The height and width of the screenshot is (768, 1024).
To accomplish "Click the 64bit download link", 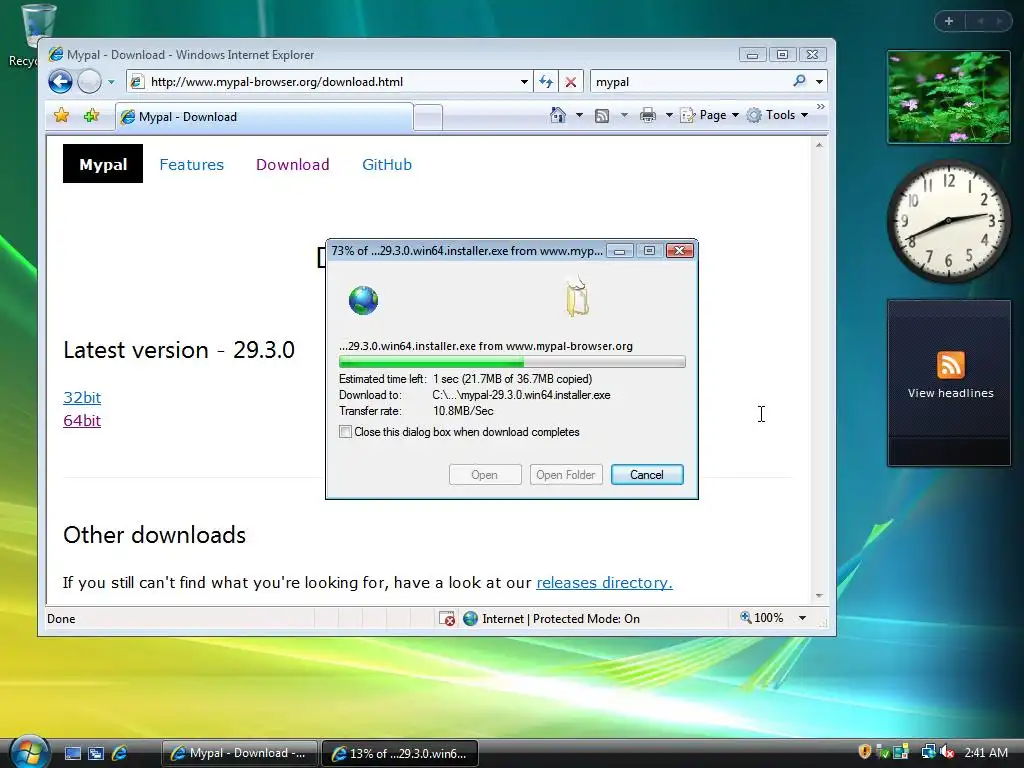I will [x=82, y=421].
